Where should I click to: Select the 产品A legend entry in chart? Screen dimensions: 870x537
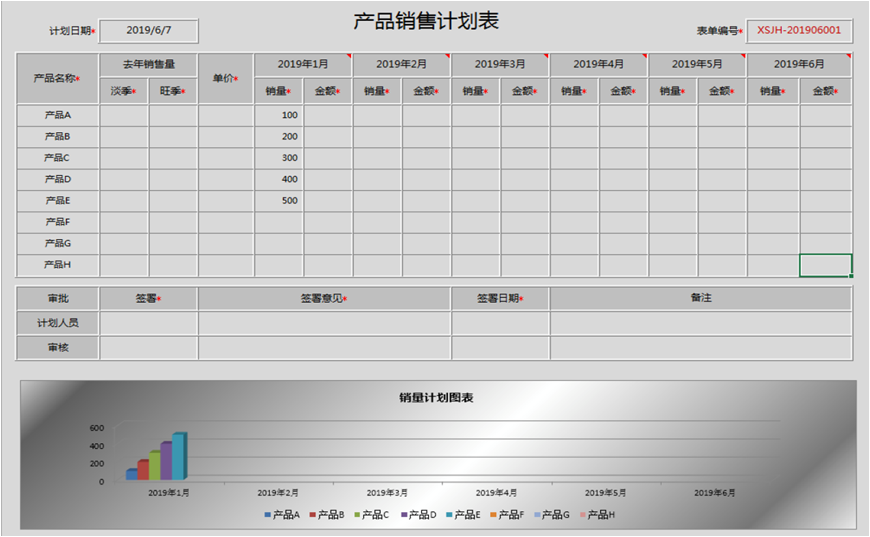(283, 515)
